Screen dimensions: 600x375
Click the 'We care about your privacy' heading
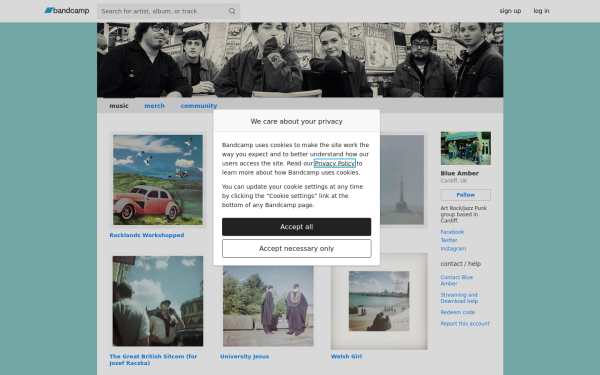click(x=296, y=121)
